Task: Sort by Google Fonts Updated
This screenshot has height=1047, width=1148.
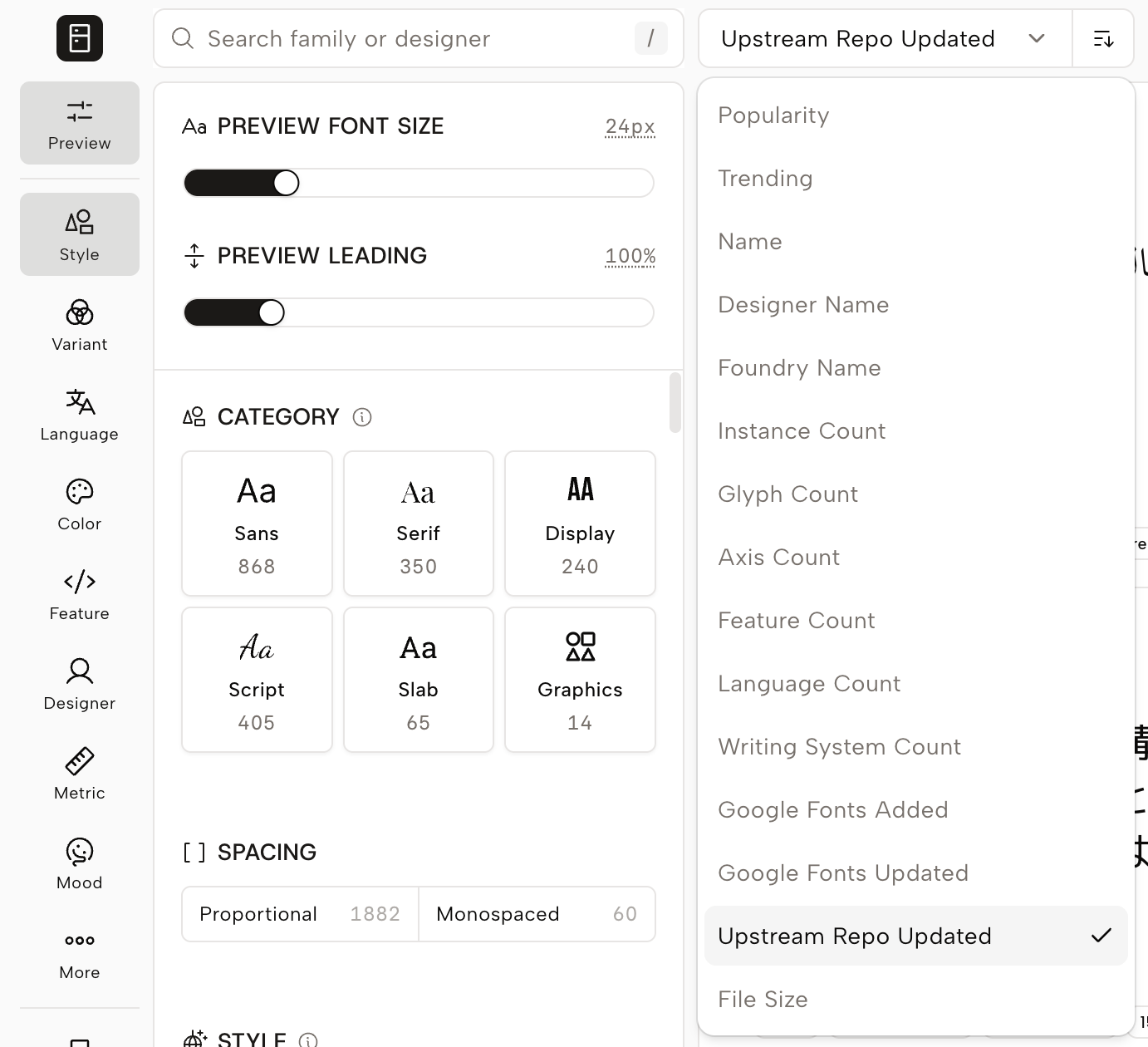Action: [x=915, y=873]
